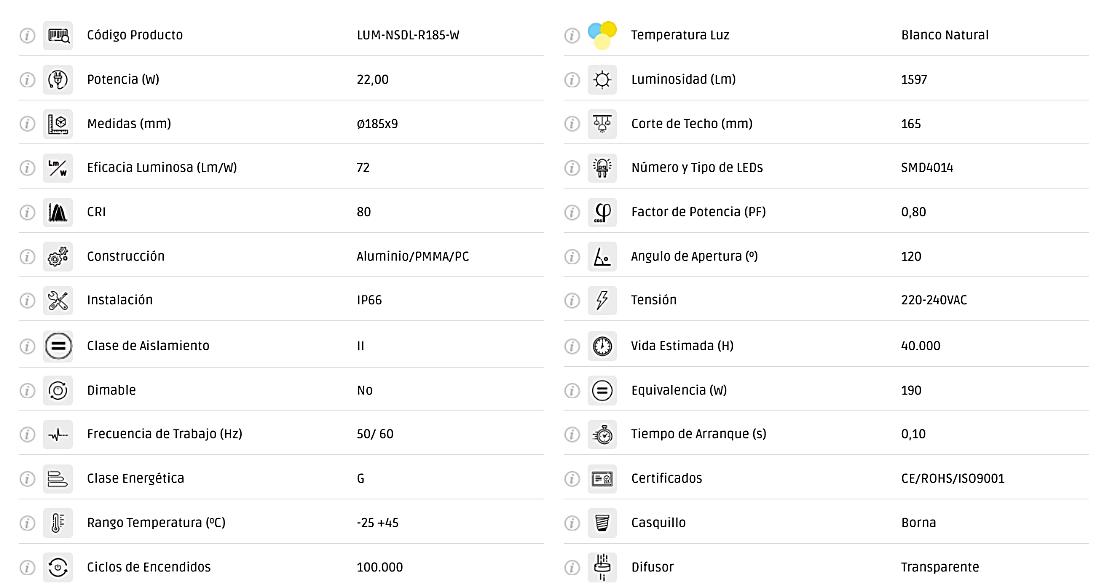Click the Instalación tools icon
This screenshot has height=586, width=1115.
(x=58, y=300)
